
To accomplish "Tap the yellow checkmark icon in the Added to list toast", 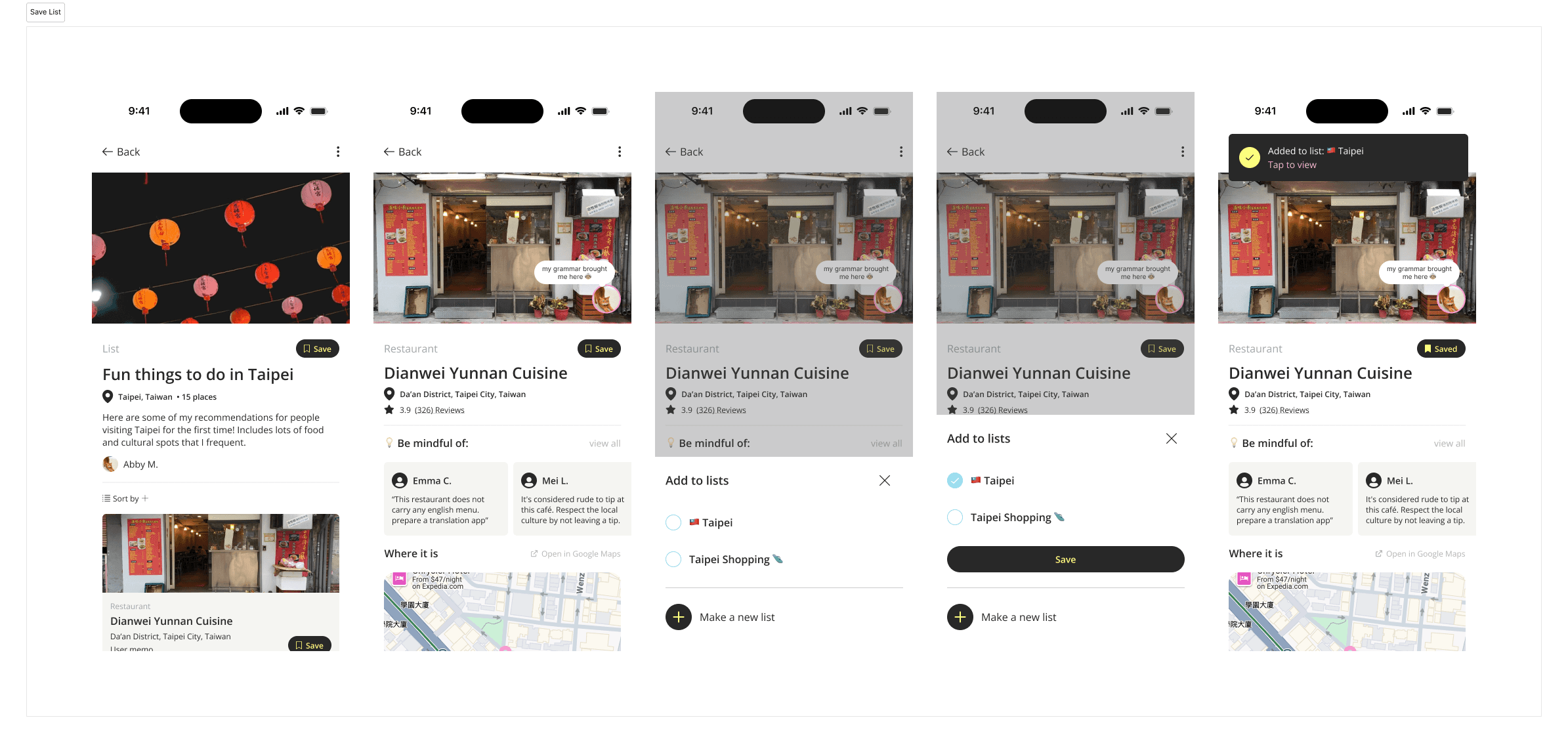I will point(1249,158).
